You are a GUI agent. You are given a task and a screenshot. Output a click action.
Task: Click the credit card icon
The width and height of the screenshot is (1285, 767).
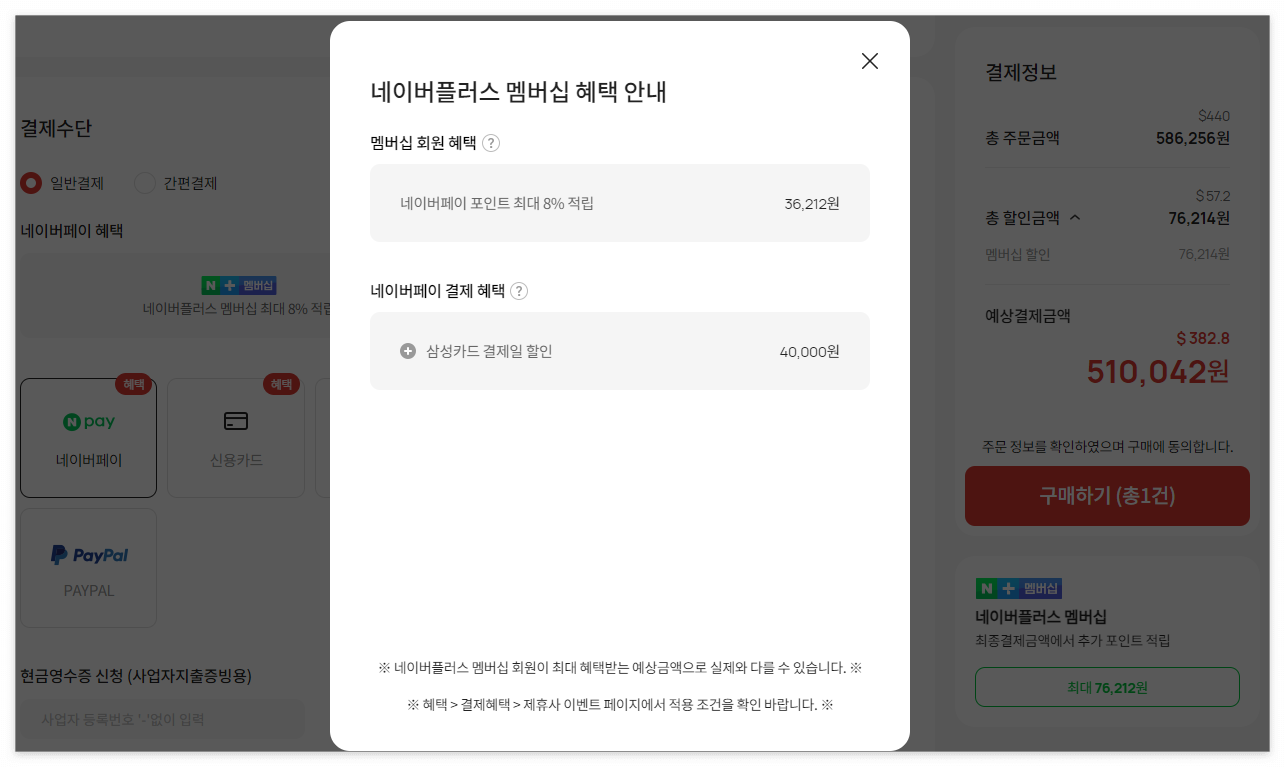236,421
